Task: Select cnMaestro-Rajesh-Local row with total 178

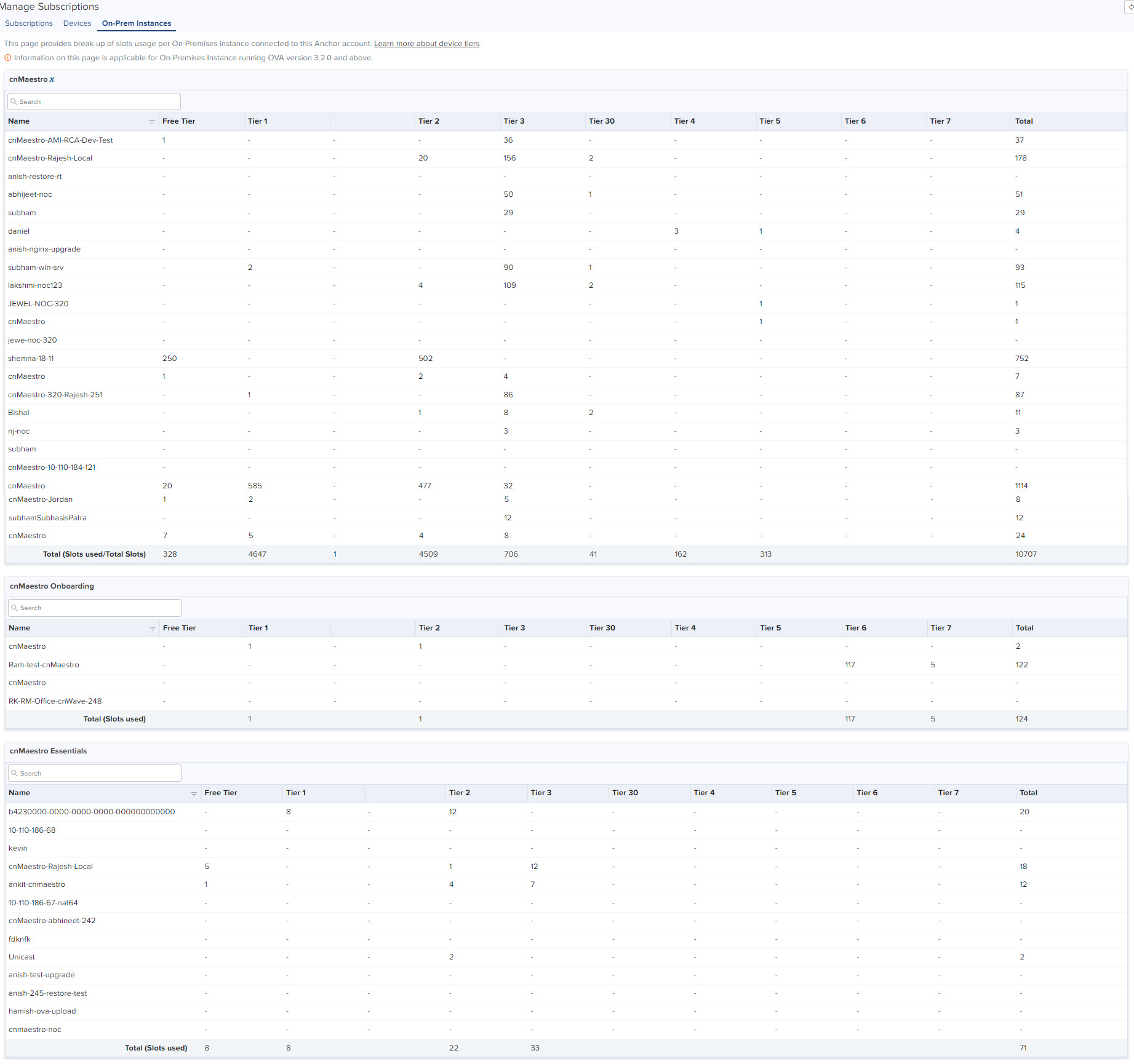Action: point(566,158)
